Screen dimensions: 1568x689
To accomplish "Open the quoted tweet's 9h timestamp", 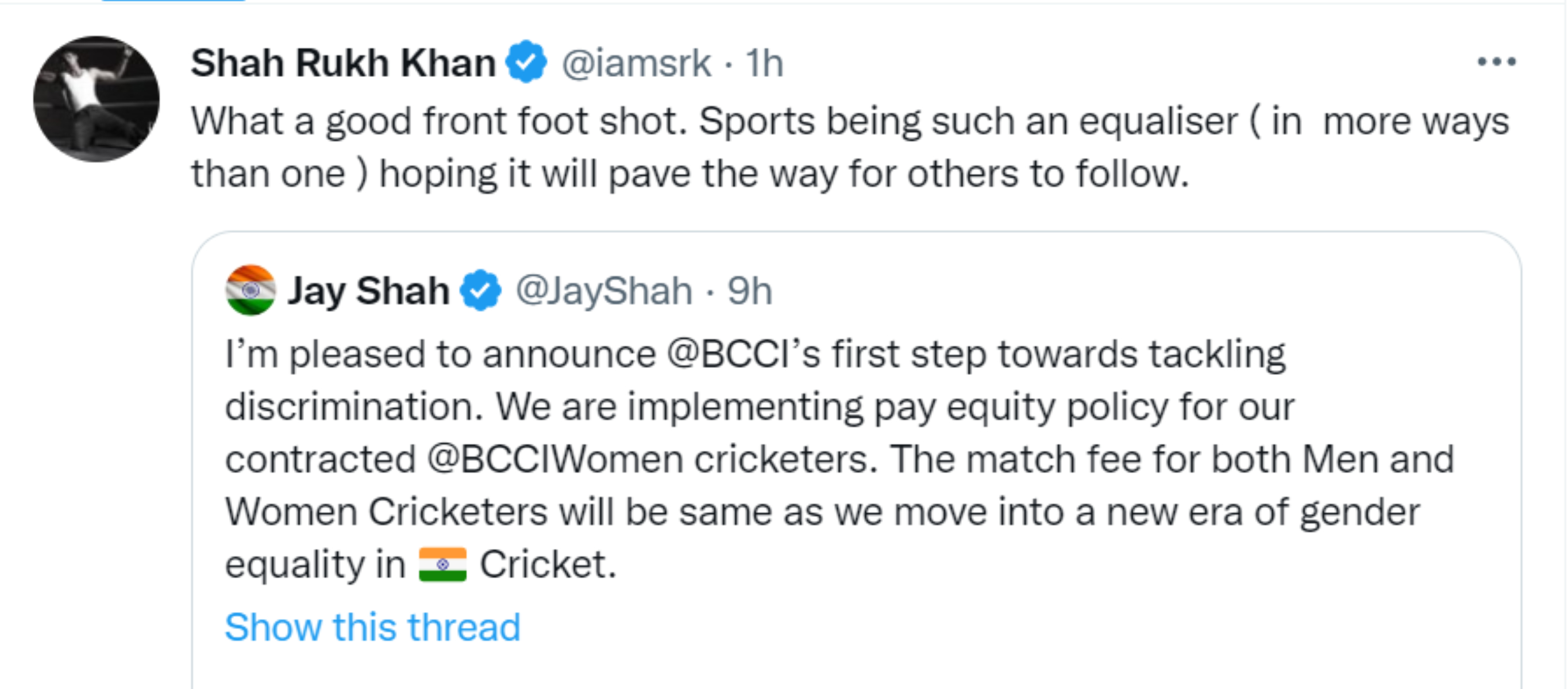I will tap(750, 291).
